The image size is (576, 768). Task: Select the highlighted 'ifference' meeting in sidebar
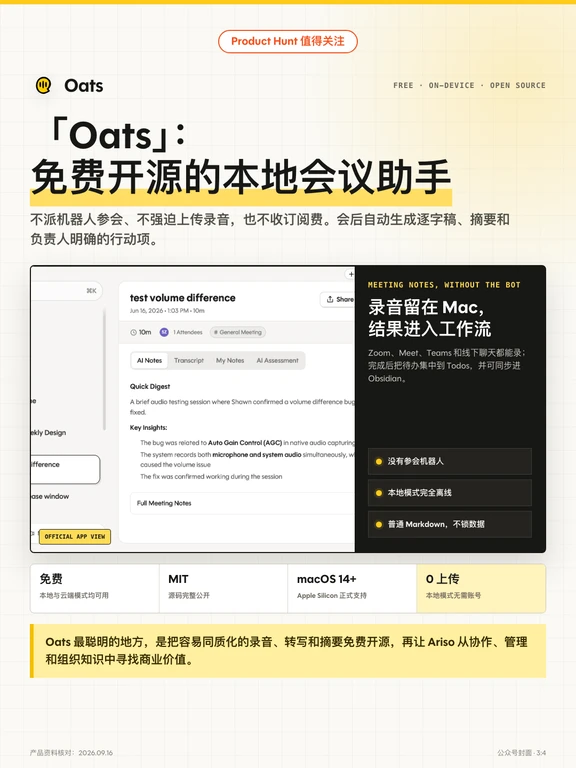tap(65, 469)
